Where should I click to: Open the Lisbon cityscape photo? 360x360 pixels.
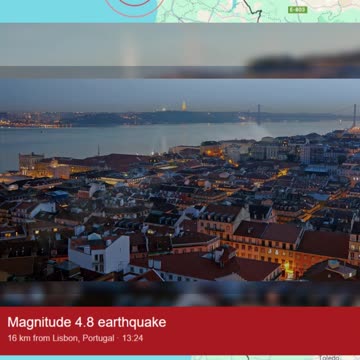180,180
